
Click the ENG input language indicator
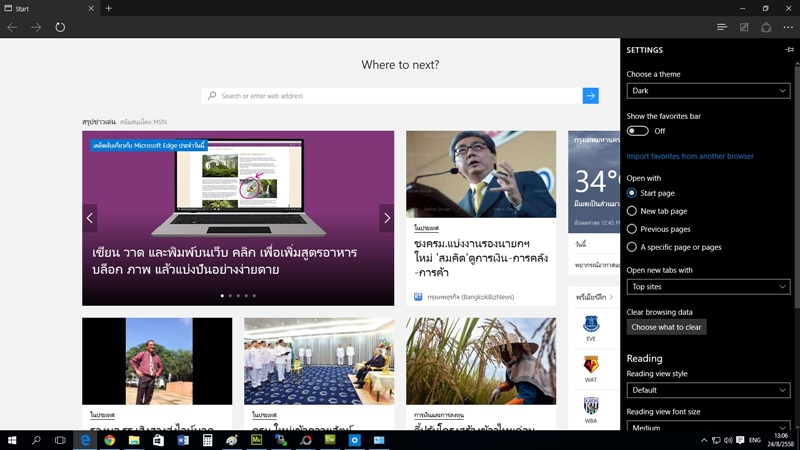pyautogui.click(x=755, y=440)
